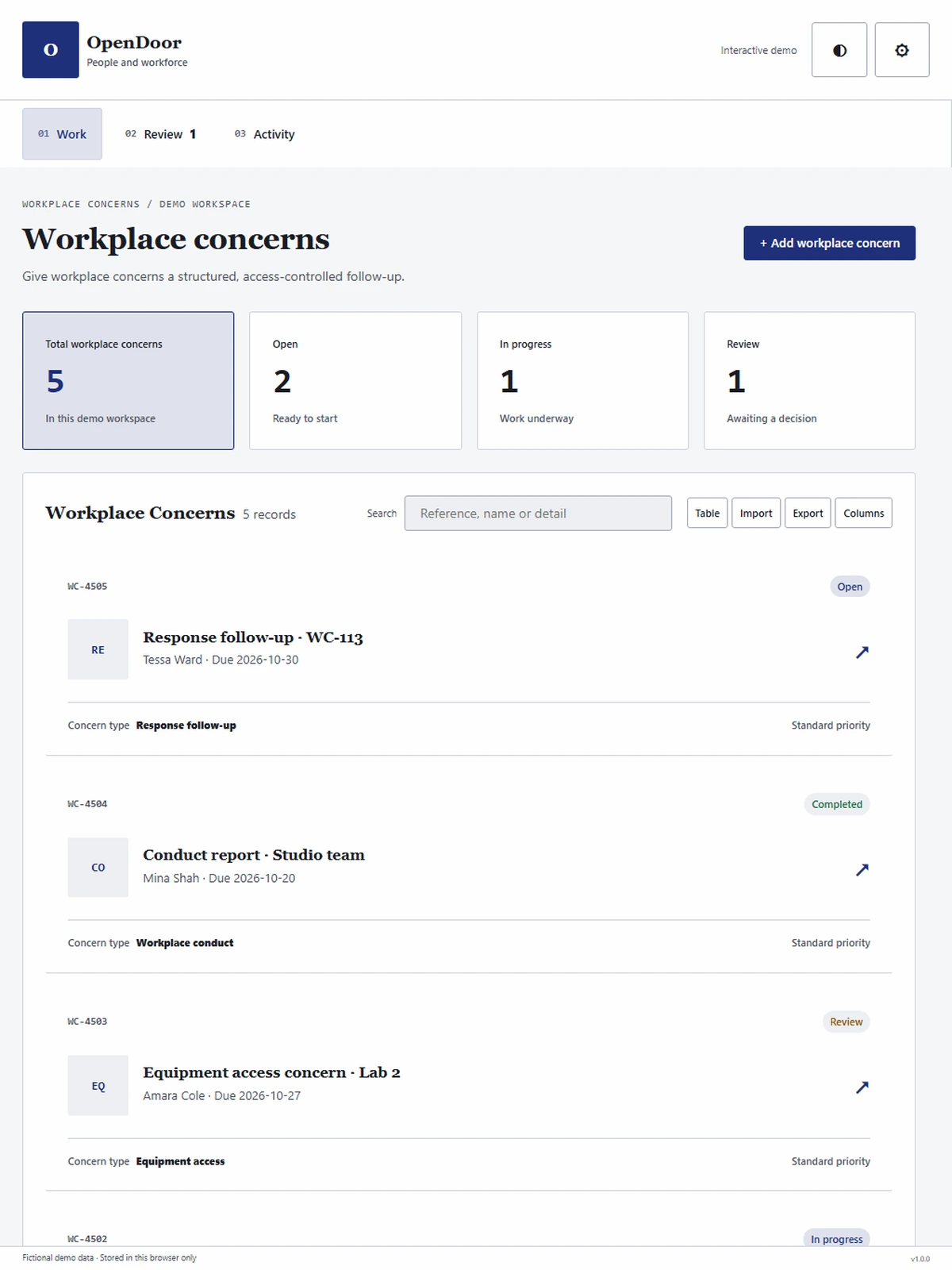Open arrow for Equipment access concern Lab 2

[x=862, y=1087]
